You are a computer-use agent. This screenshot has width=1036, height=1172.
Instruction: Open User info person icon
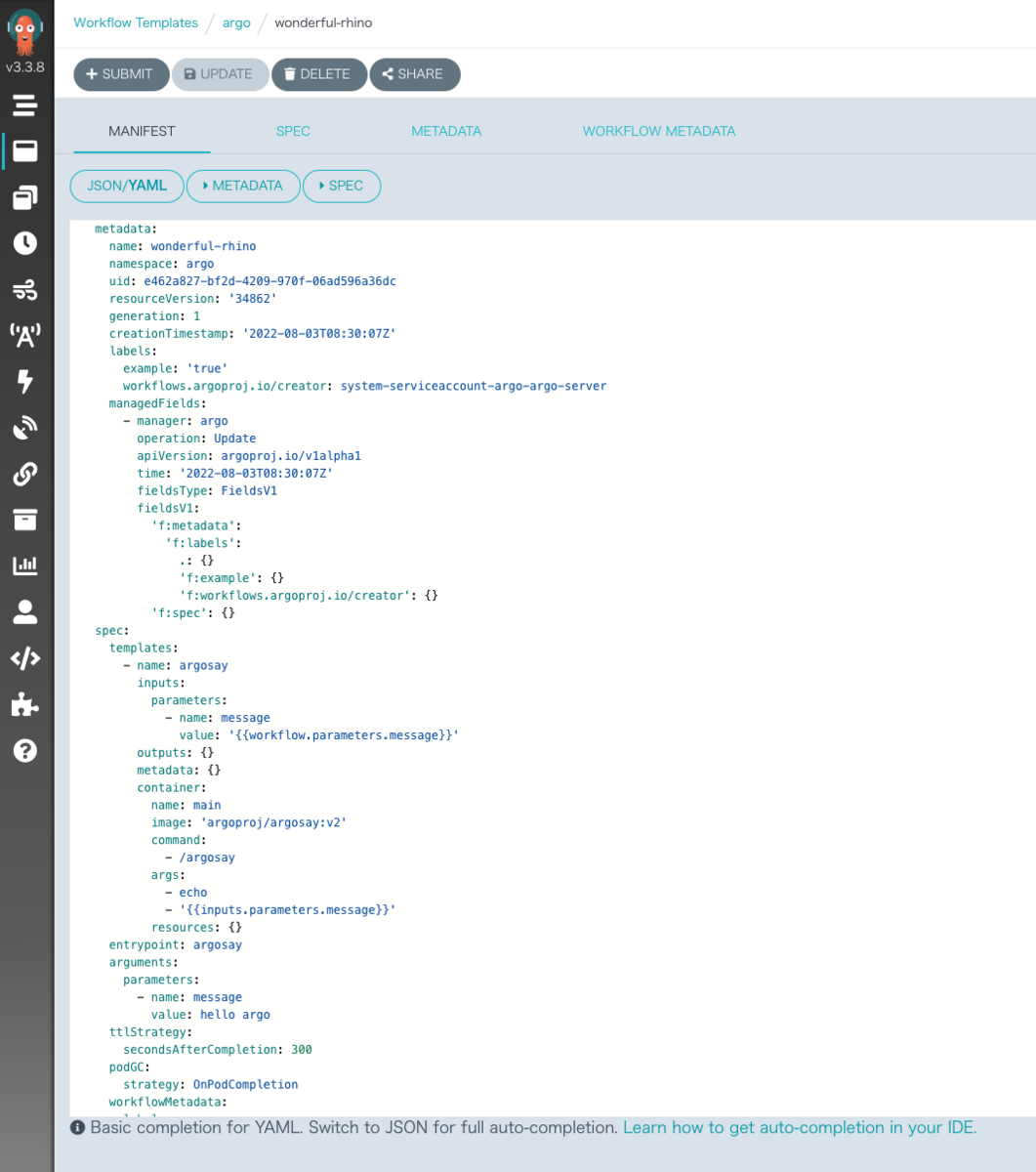coord(25,612)
